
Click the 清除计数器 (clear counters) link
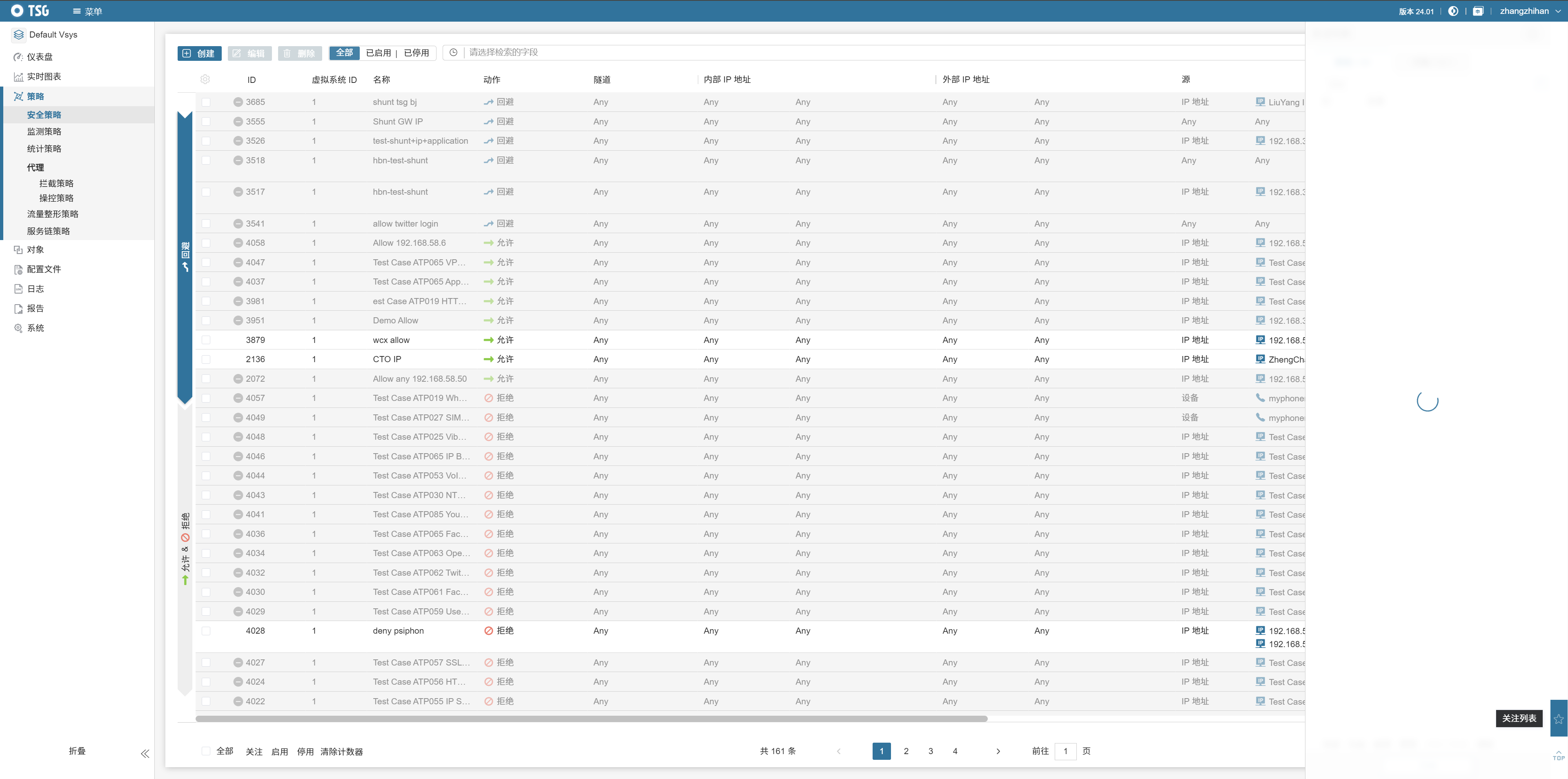341,752
